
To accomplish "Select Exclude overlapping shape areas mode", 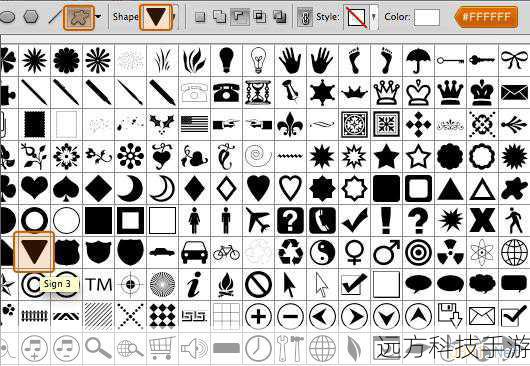I will [280, 16].
